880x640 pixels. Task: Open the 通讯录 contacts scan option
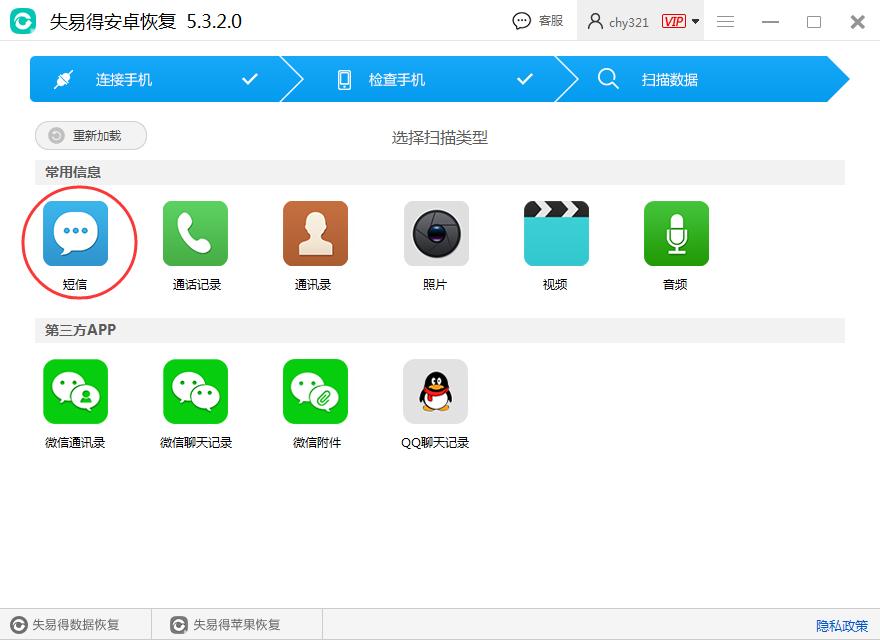315,232
